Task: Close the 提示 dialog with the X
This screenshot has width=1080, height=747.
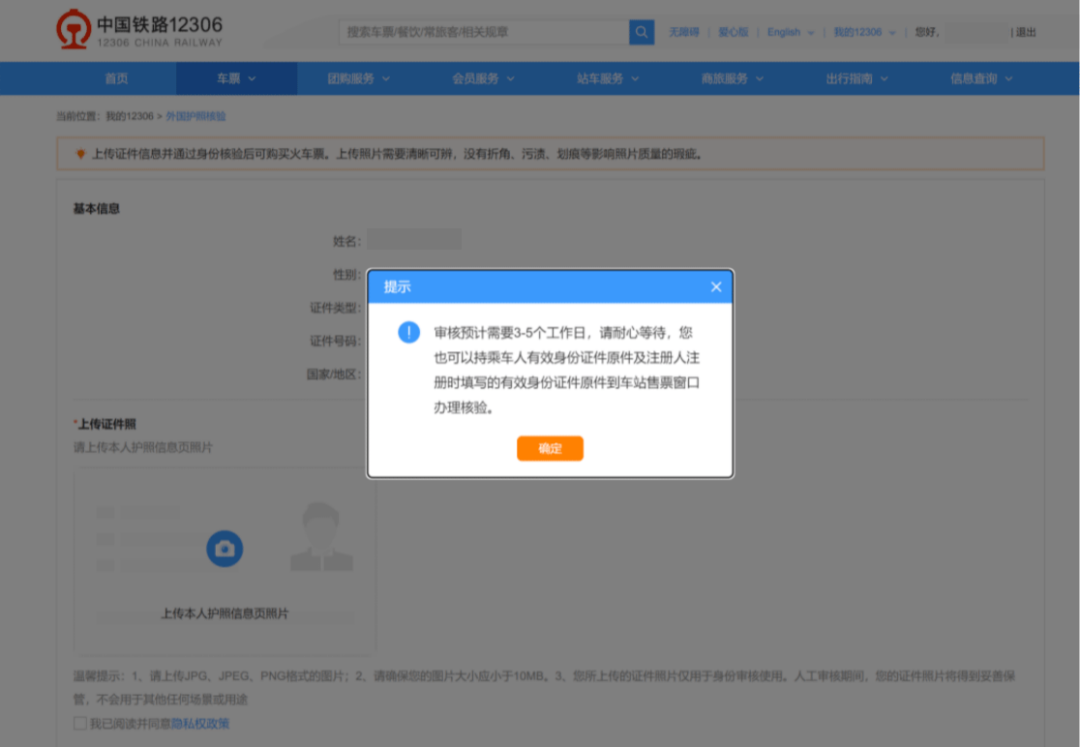Action: pyautogui.click(x=716, y=287)
